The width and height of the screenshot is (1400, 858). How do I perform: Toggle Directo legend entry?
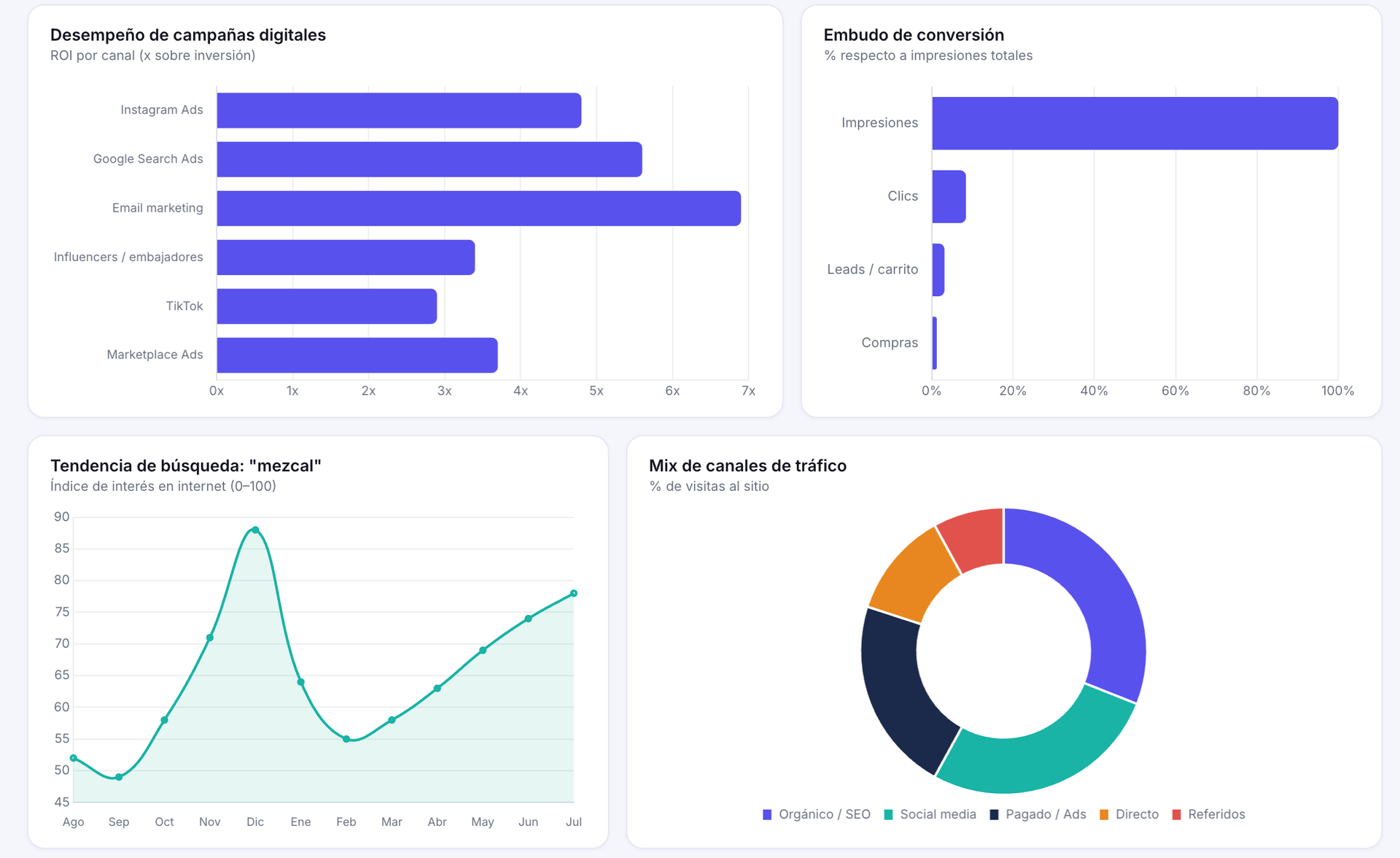[x=1129, y=814]
